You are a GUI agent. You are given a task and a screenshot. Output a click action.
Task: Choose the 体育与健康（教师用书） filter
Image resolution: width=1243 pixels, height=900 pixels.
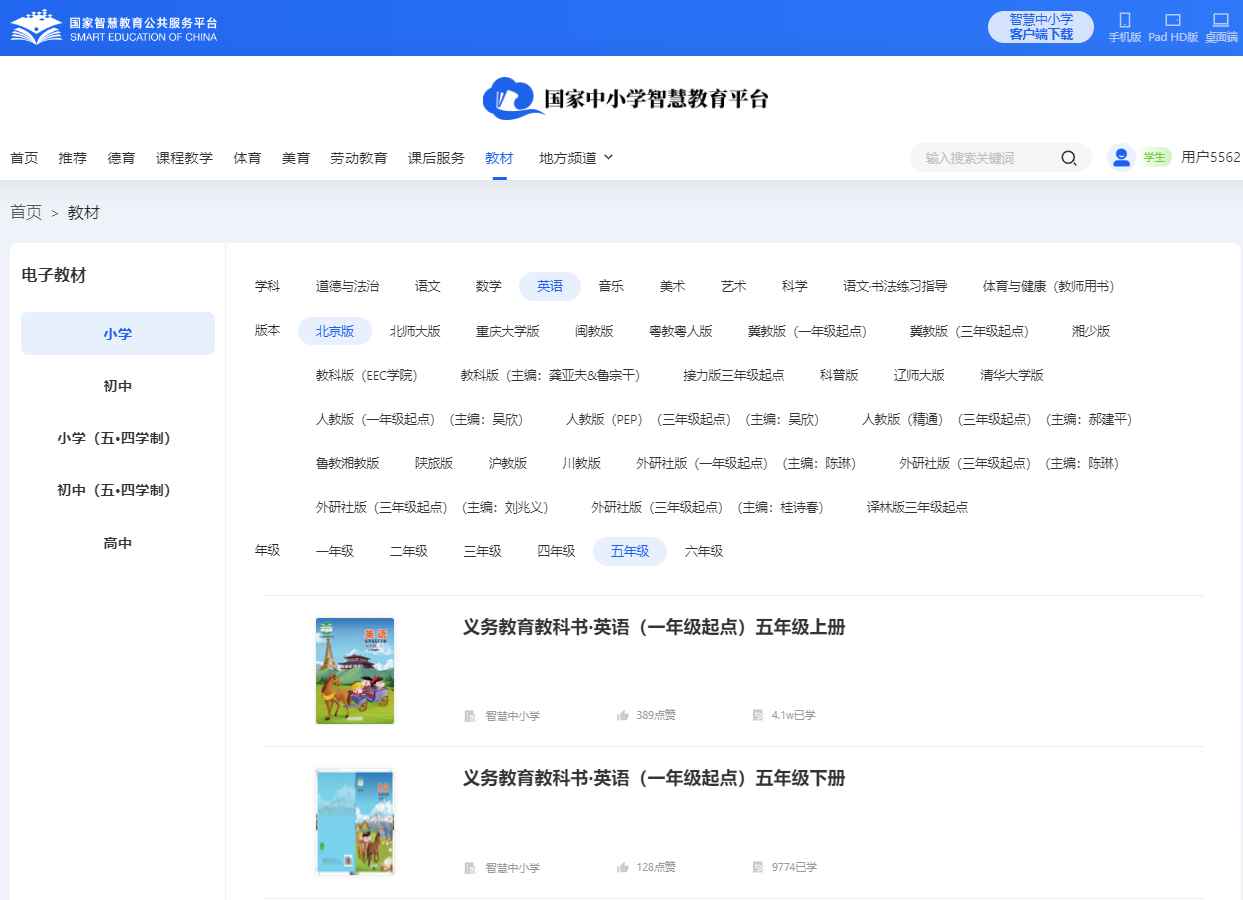pyautogui.click(x=1048, y=286)
